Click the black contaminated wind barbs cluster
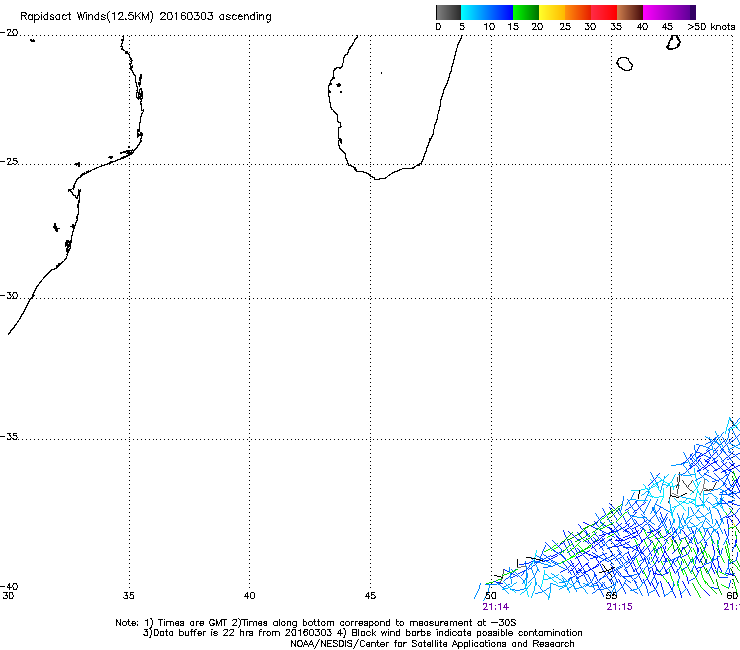The image size is (740, 650). (x=693, y=486)
